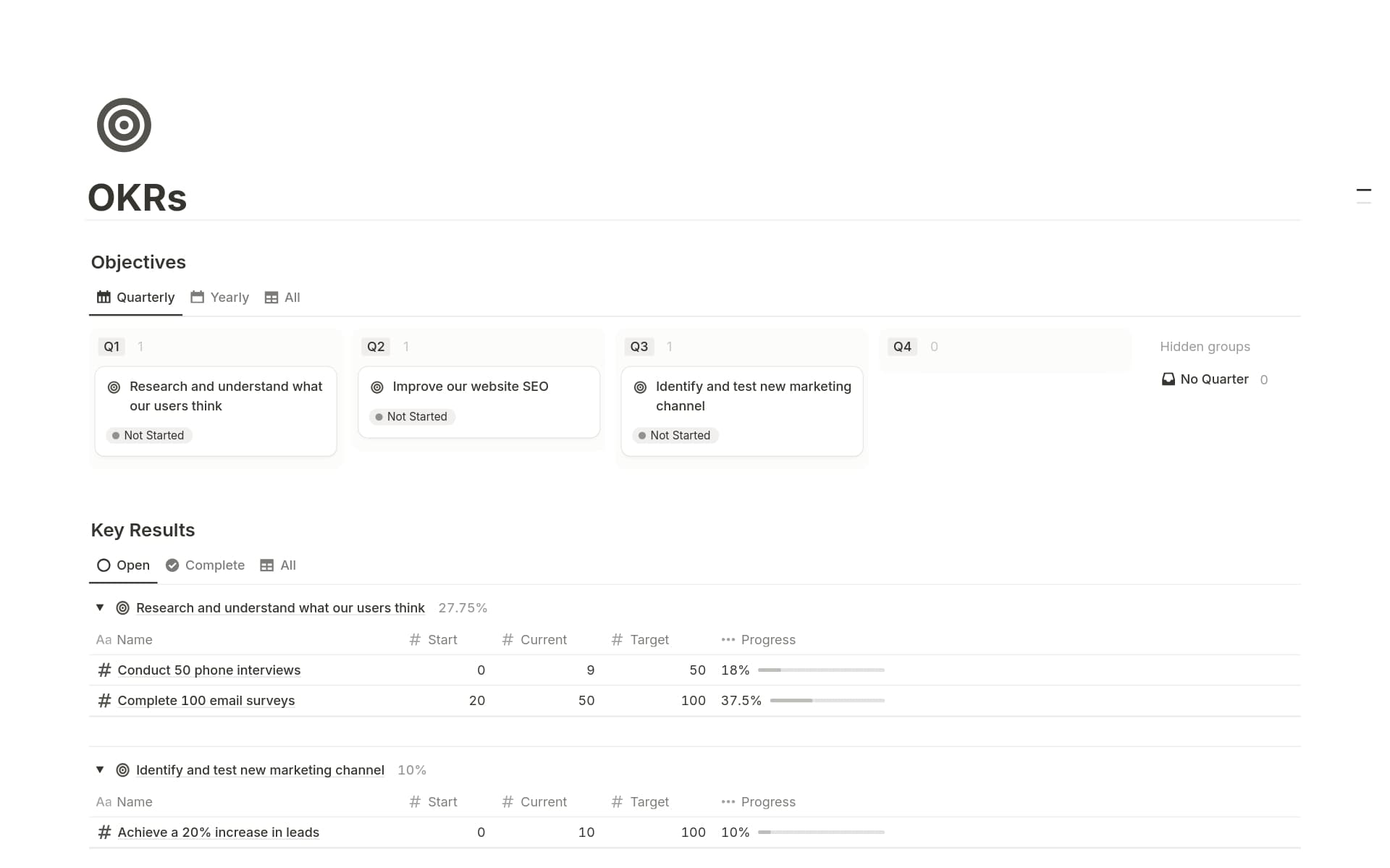Click the Target value 100 for email surveys
The image size is (1390, 868).
tap(693, 701)
